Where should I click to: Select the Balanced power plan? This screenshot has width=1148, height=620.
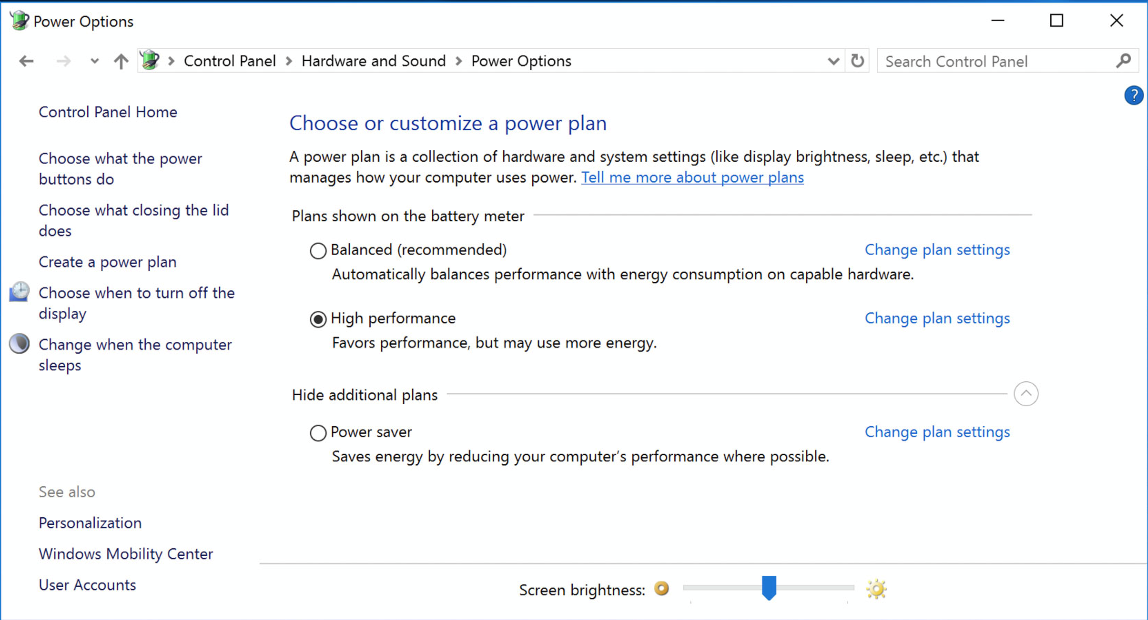pyautogui.click(x=318, y=250)
